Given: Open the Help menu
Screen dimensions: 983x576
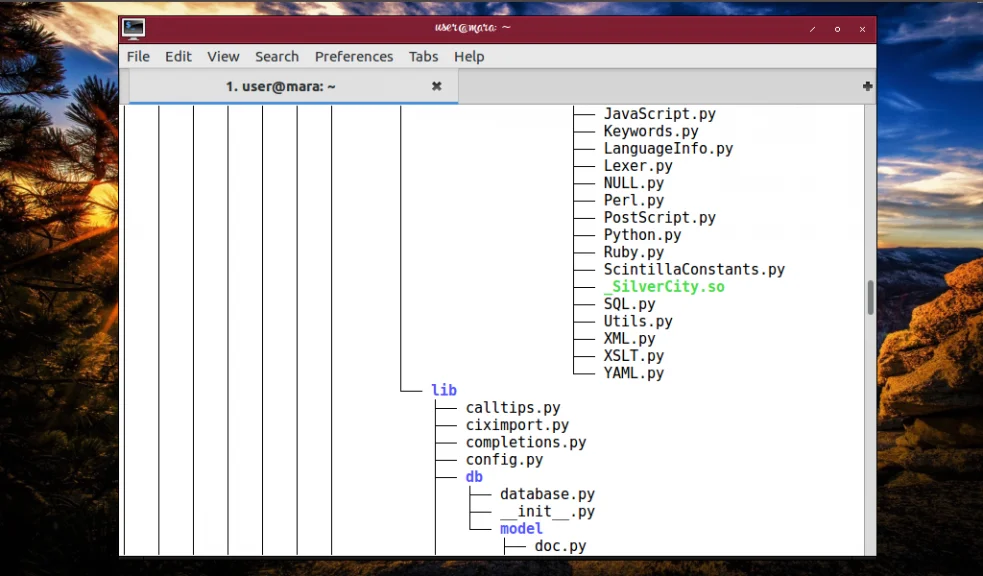Looking at the screenshot, I should click(468, 57).
